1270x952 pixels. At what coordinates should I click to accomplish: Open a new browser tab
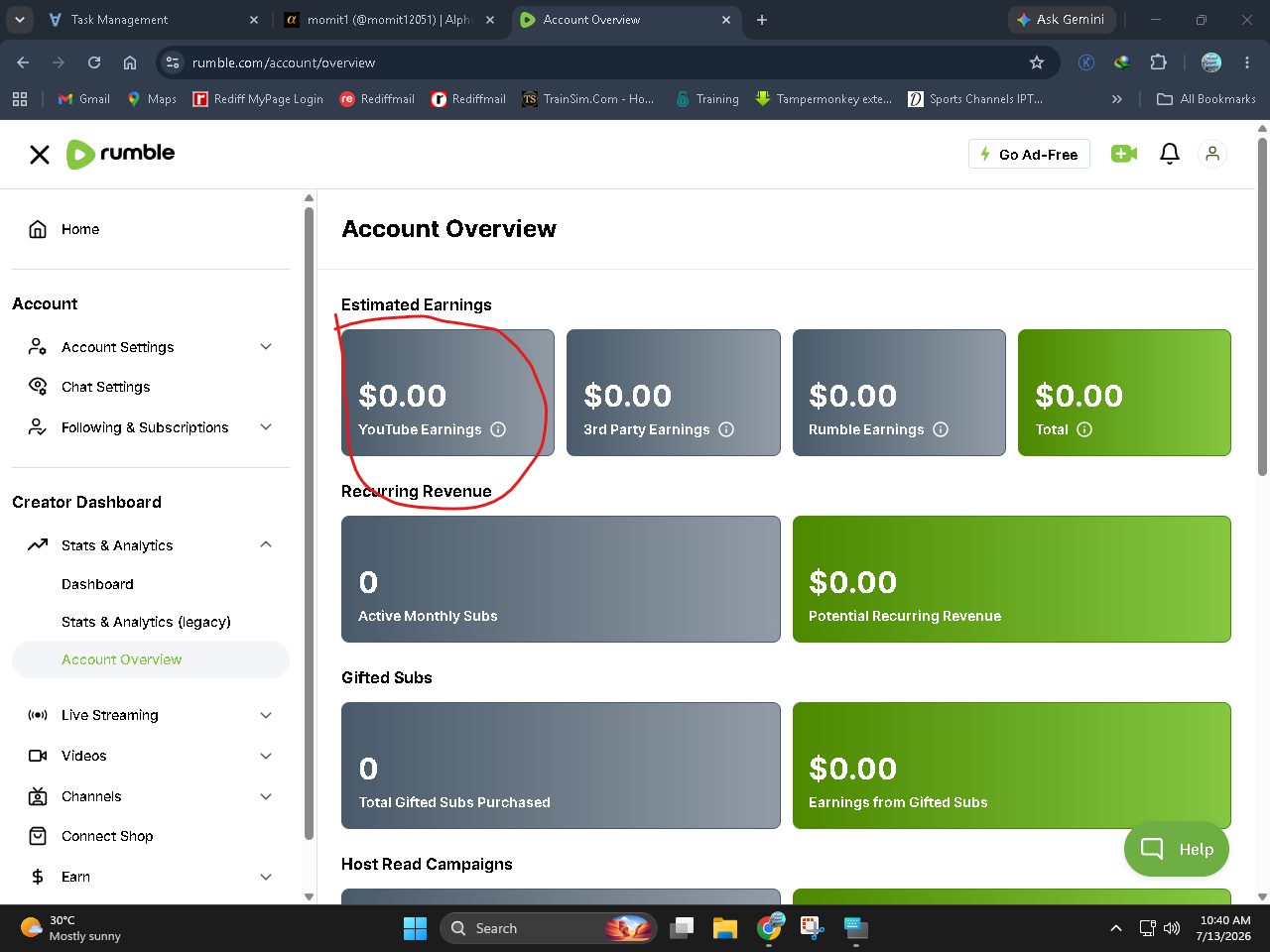(762, 20)
